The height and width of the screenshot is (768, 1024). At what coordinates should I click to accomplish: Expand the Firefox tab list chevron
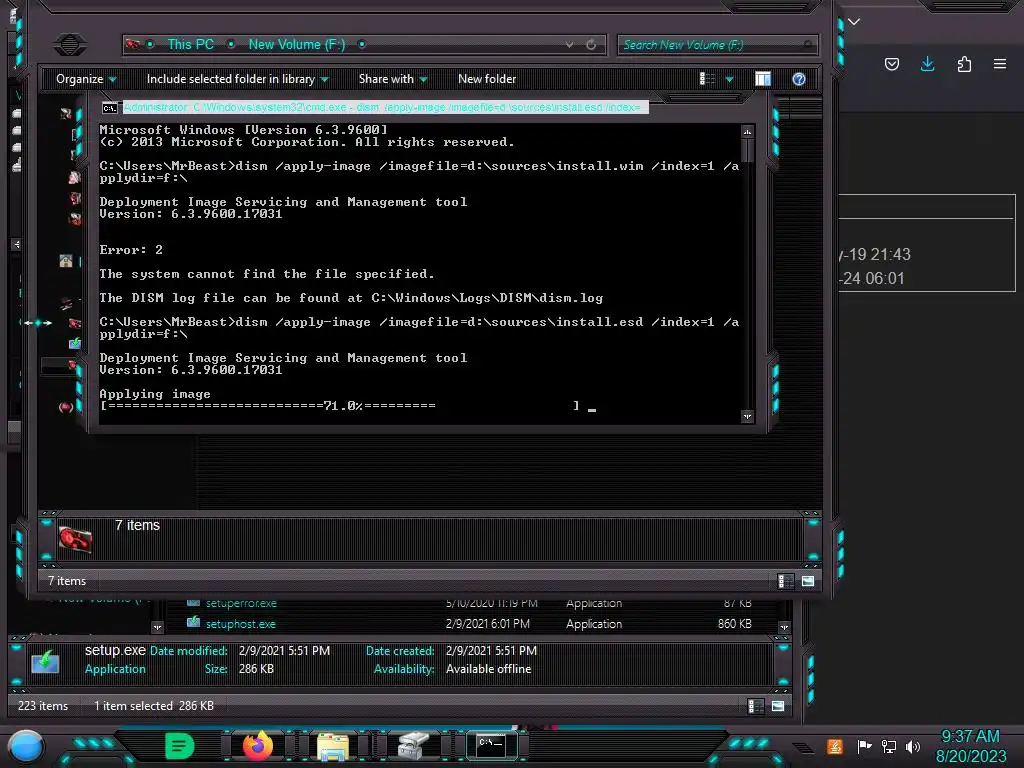pyautogui.click(x=854, y=22)
